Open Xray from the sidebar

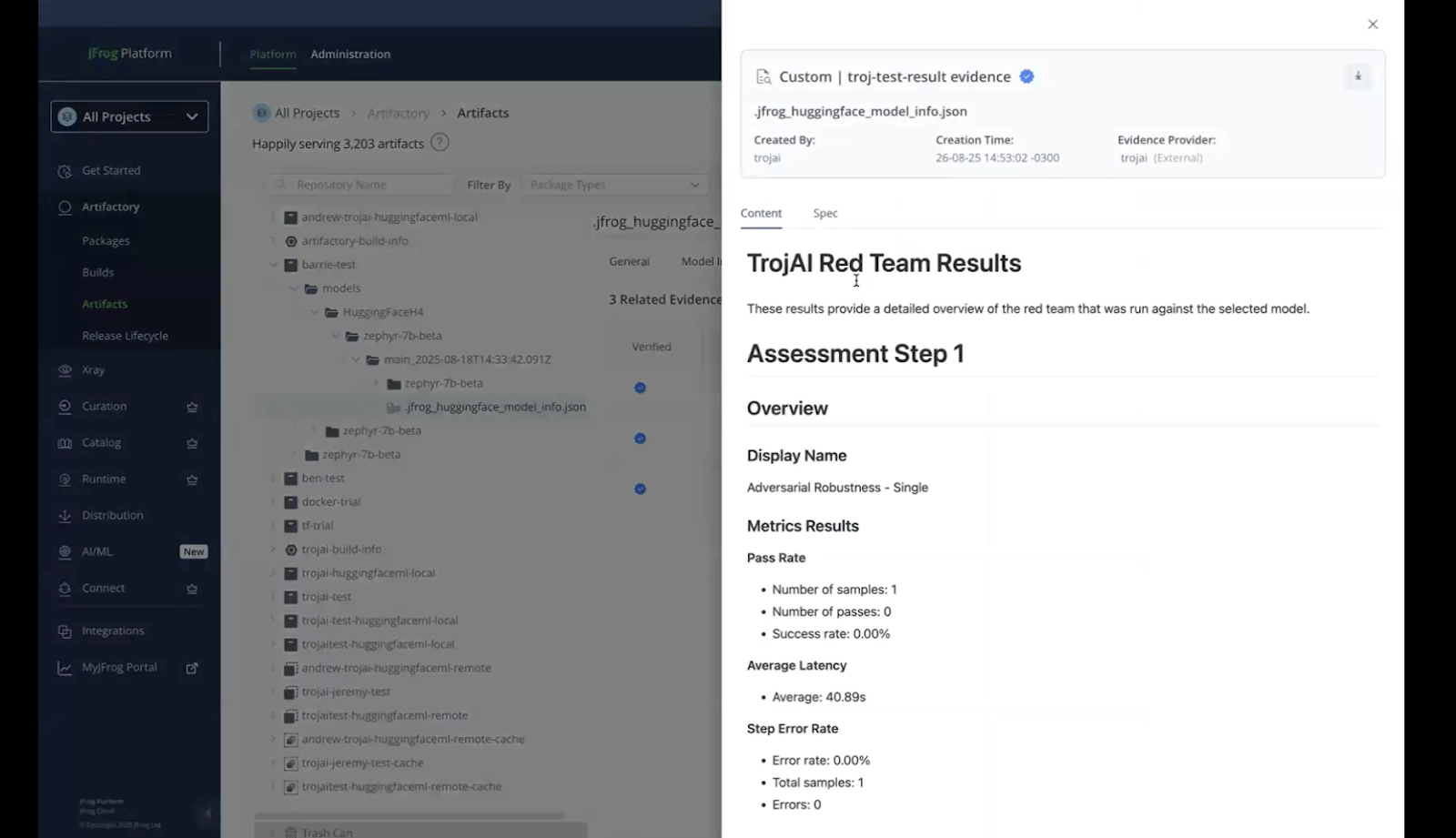tap(93, 370)
